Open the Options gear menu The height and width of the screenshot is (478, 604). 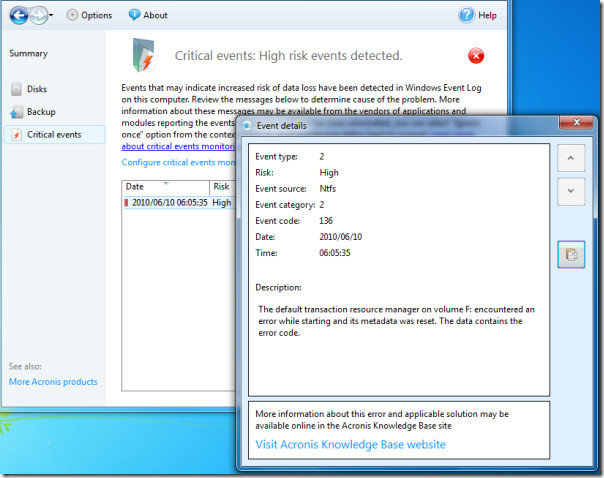pyautogui.click(x=89, y=15)
